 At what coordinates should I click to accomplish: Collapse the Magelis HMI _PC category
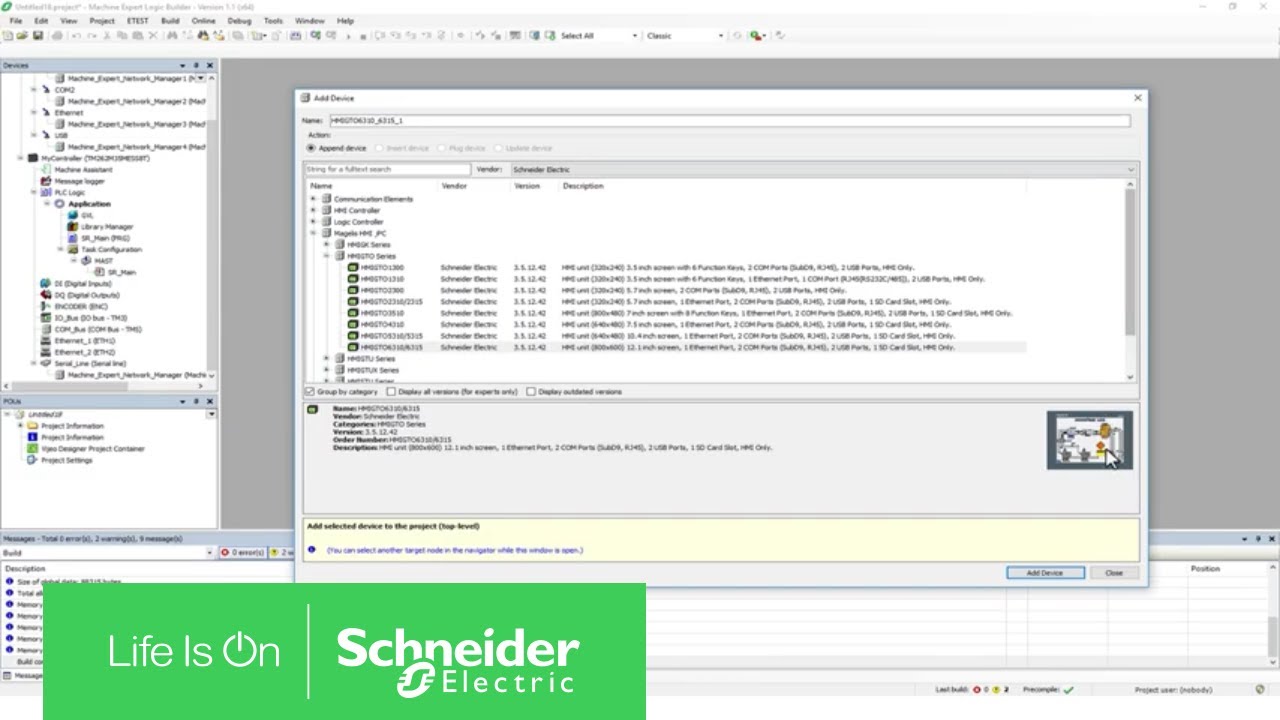[x=313, y=233]
